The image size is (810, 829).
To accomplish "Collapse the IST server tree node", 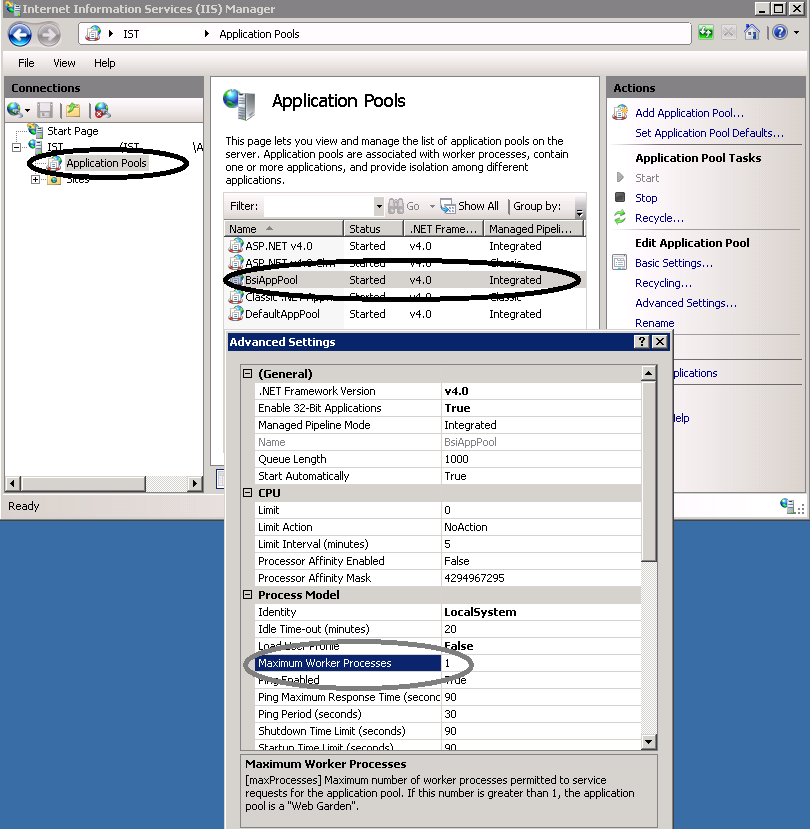I will click(16, 147).
